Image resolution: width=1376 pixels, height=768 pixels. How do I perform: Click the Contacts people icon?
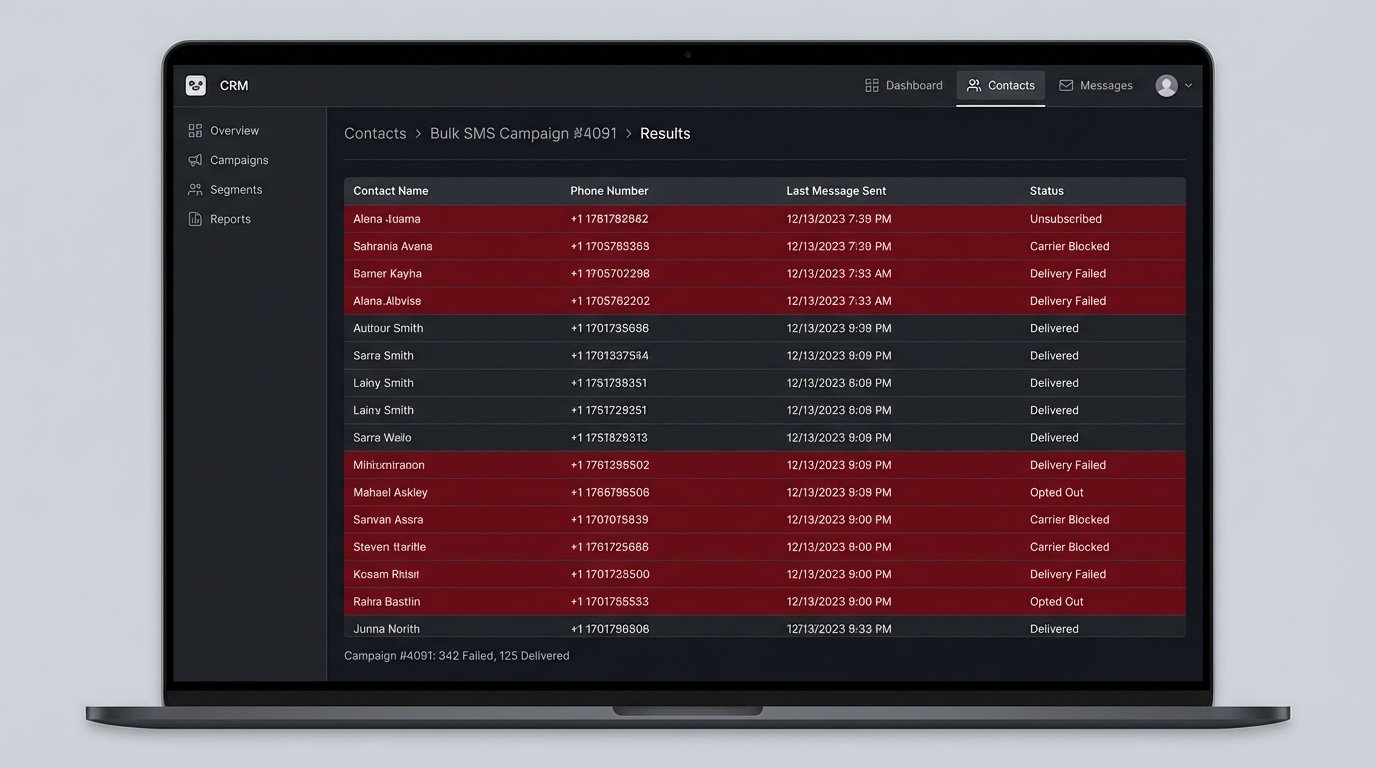pyautogui.click(x=973, y=86)
